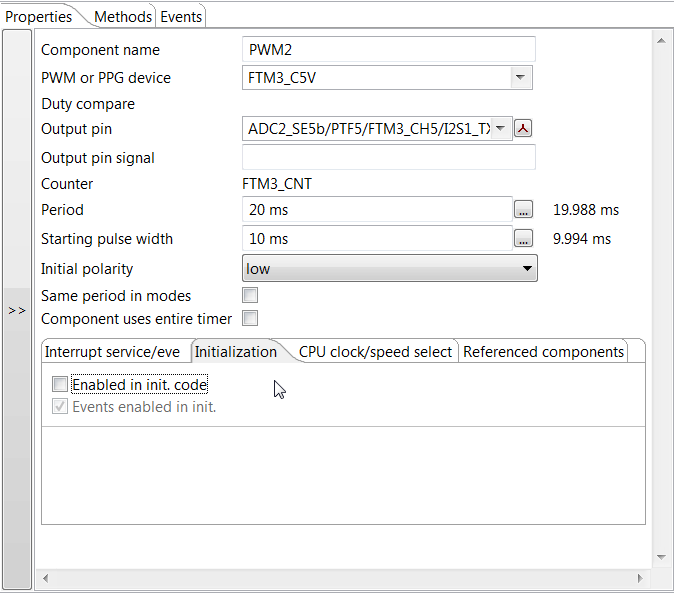The width and height of the screenshot is (674, 593).
Task: Switch to the Methods tab
Action: pyautogui.click(x=123, y=16)
